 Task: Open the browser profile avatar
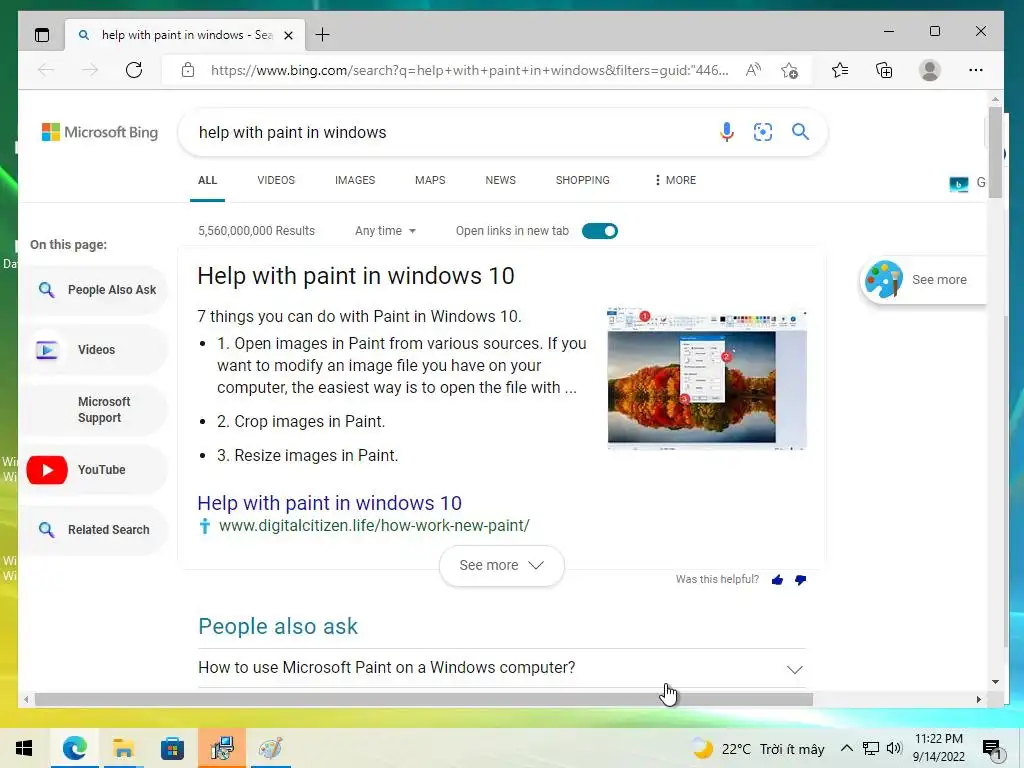tap(929, 70)
